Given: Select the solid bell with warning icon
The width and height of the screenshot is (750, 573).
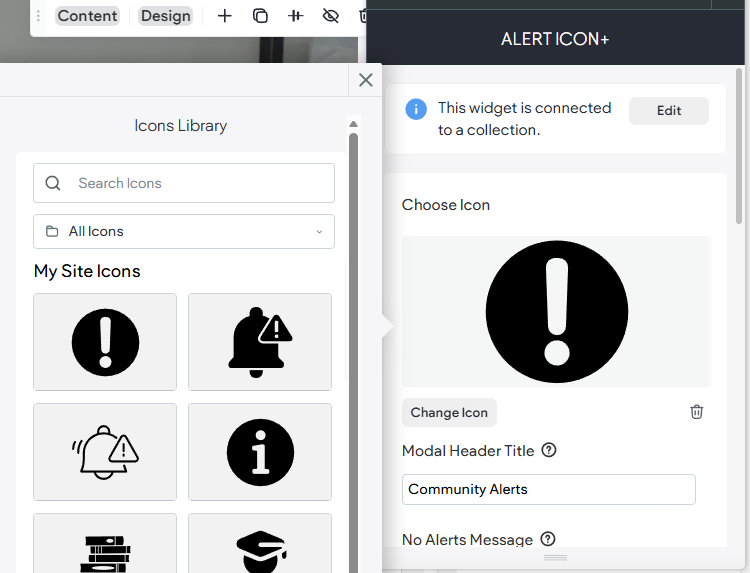Looking at the screenshot, I should tap(260, 342).
